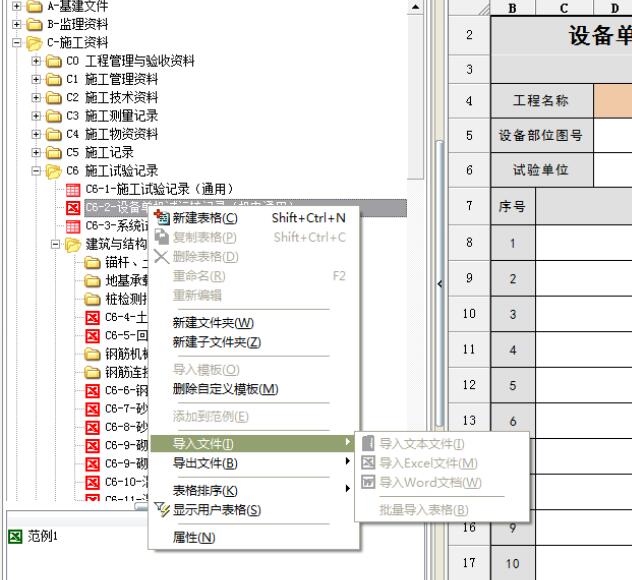Select 删除自定义模板(M) menu entry
The height and width of the screenshot is (580, 632).
[x=254, y=389]
